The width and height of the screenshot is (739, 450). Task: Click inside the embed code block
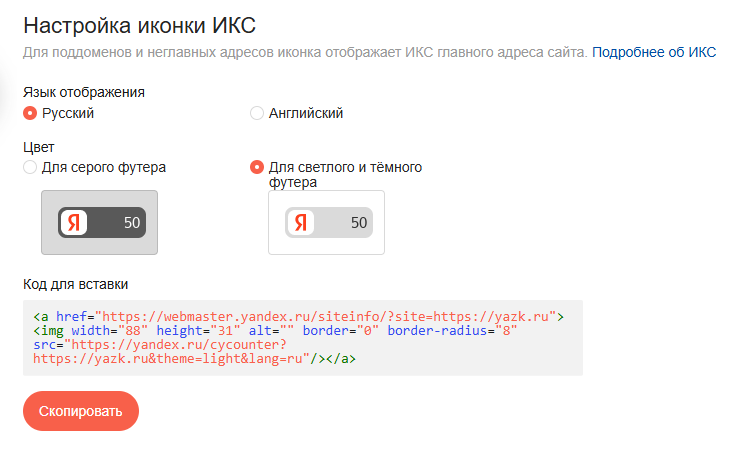[303, 338]
